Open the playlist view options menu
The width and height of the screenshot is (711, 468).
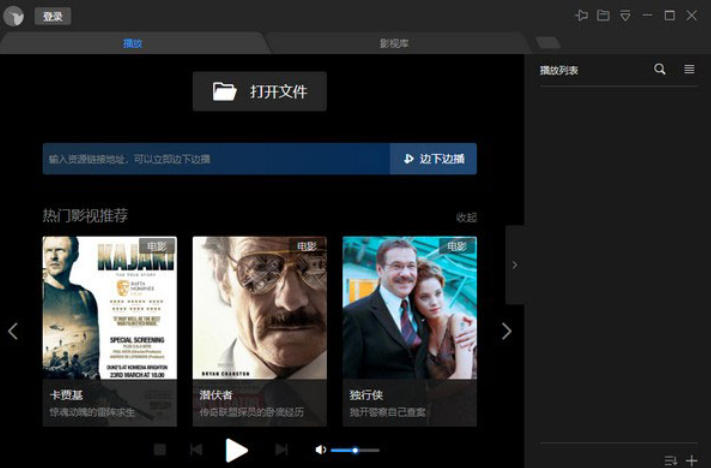click(689, 69)
